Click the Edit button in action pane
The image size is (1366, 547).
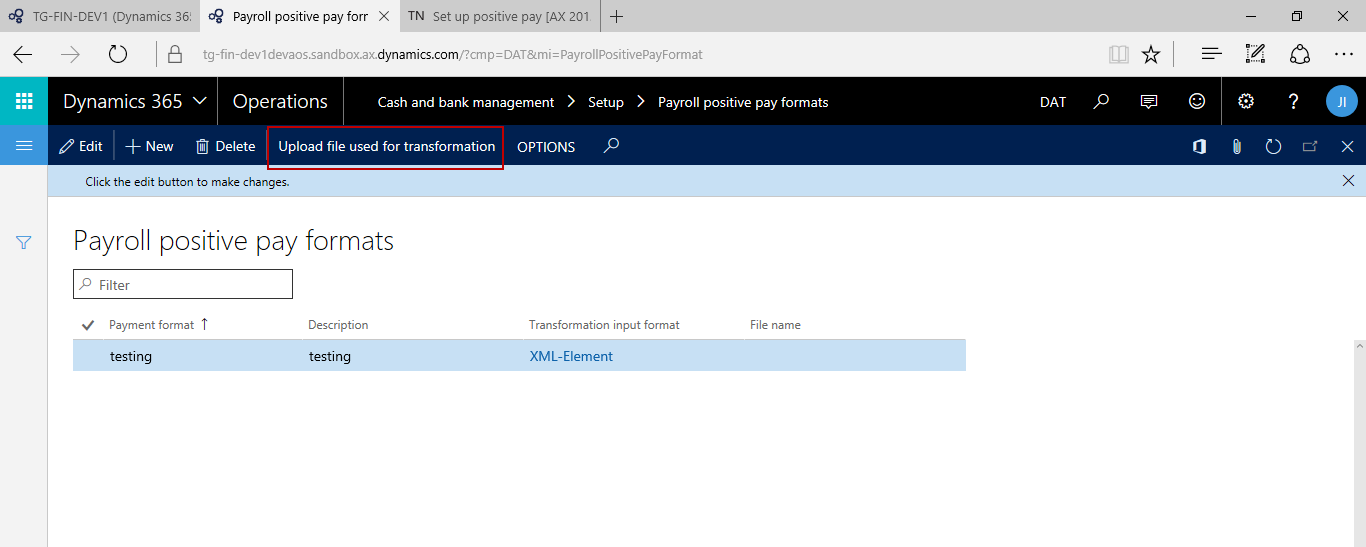pyautogui.click(x=81, y=146)
